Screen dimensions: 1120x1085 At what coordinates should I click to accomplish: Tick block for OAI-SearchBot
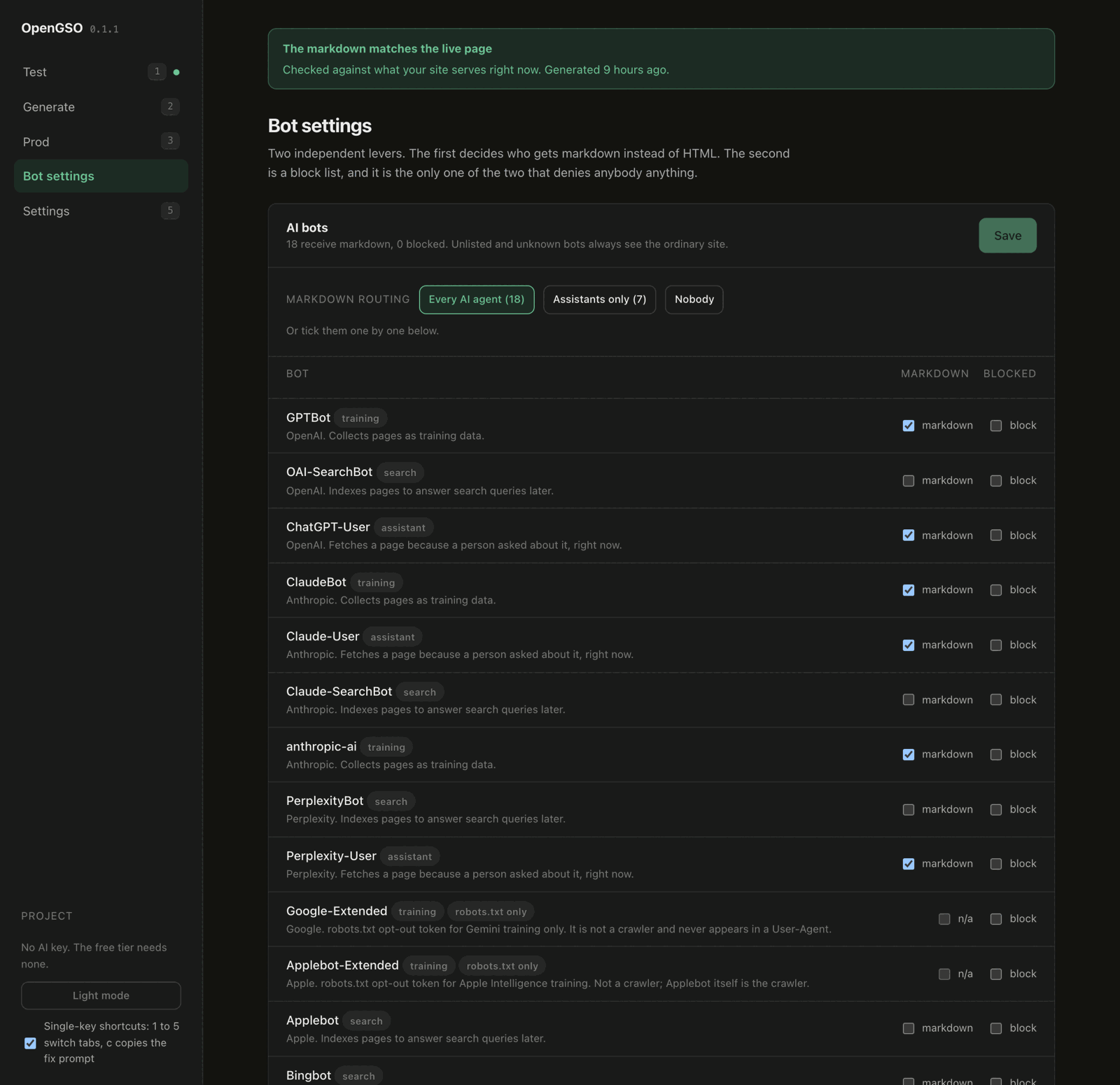point(996,481)
